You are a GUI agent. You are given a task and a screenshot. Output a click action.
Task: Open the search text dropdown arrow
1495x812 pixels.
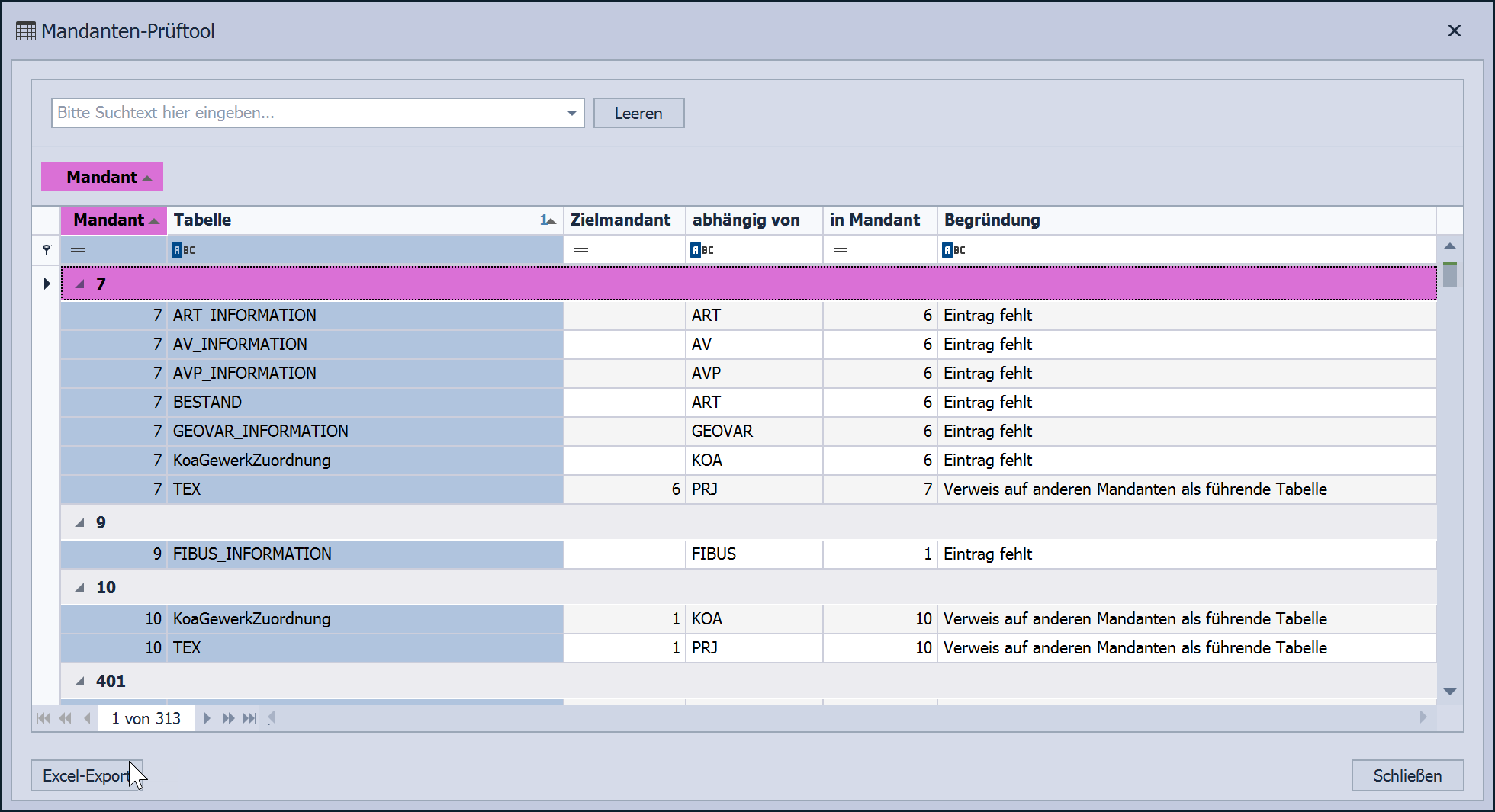[x=571, y=113]
